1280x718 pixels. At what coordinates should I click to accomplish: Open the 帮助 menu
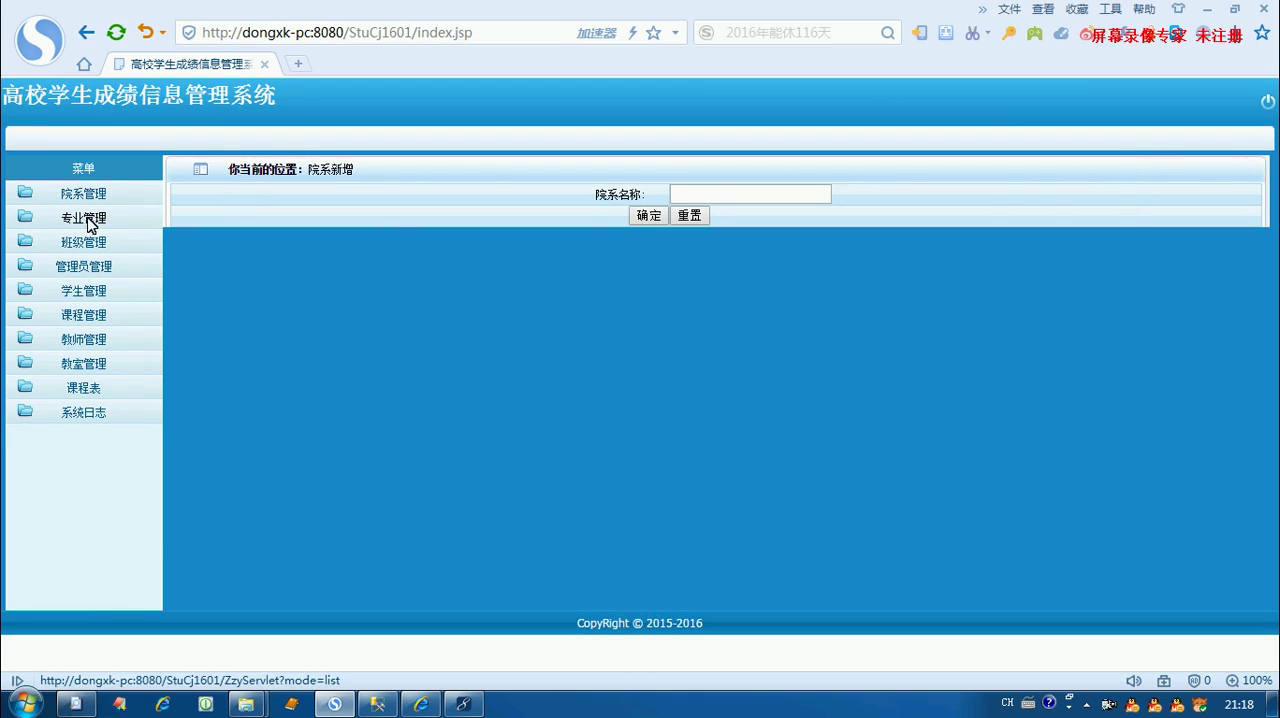pyautogui.click(x=1144, y=9)
